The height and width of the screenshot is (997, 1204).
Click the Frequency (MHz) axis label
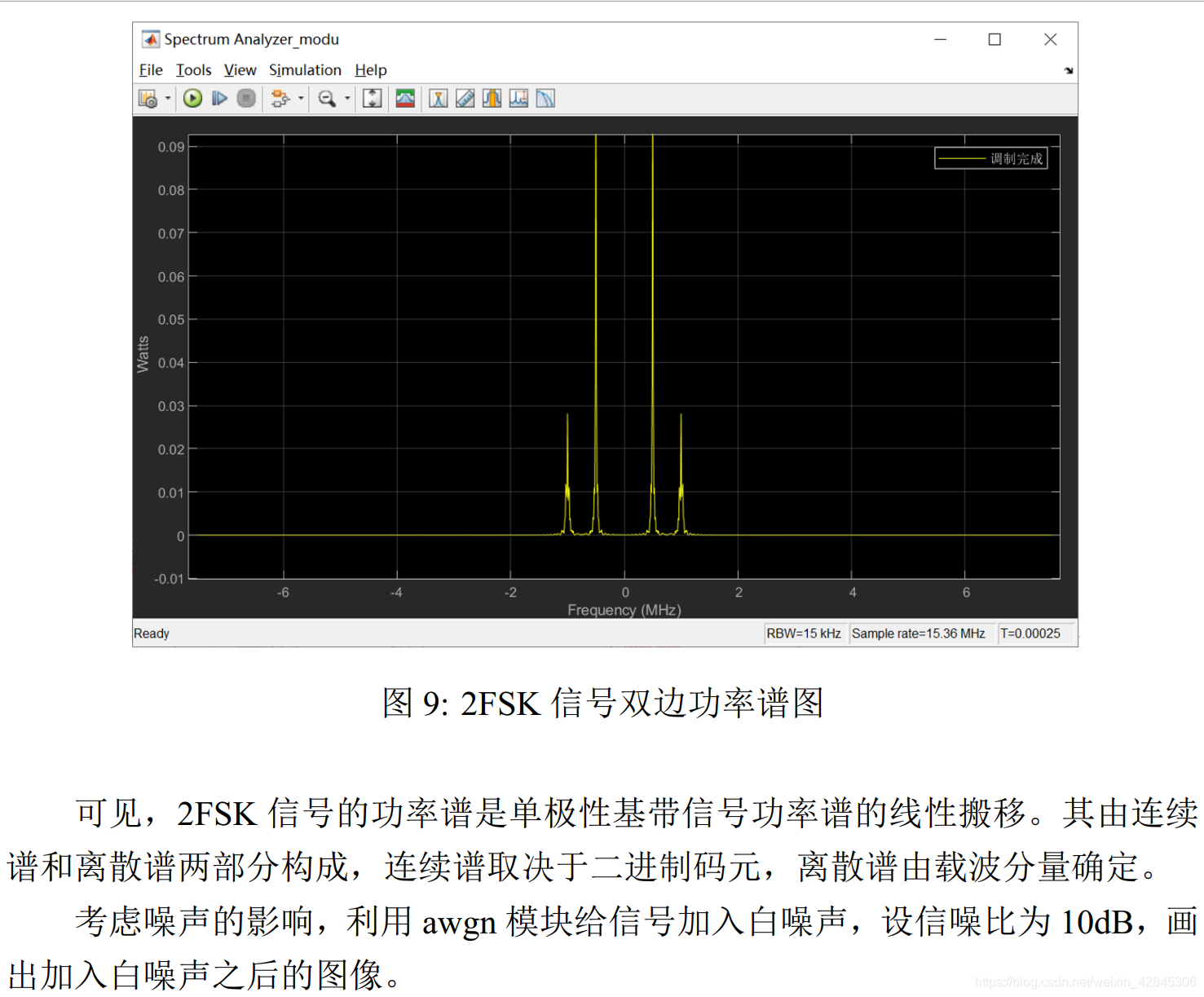click(x=624, y=610)
